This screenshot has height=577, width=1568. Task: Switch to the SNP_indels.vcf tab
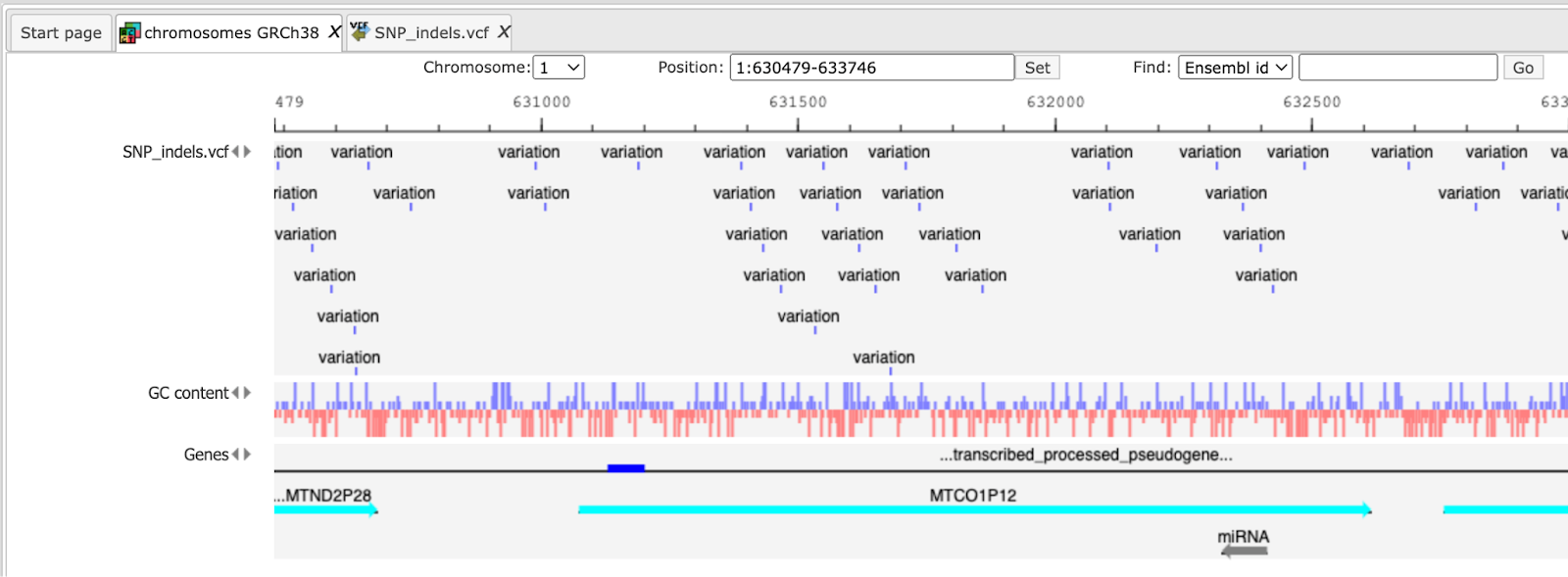pyautogui.click(x=429, y=33)
